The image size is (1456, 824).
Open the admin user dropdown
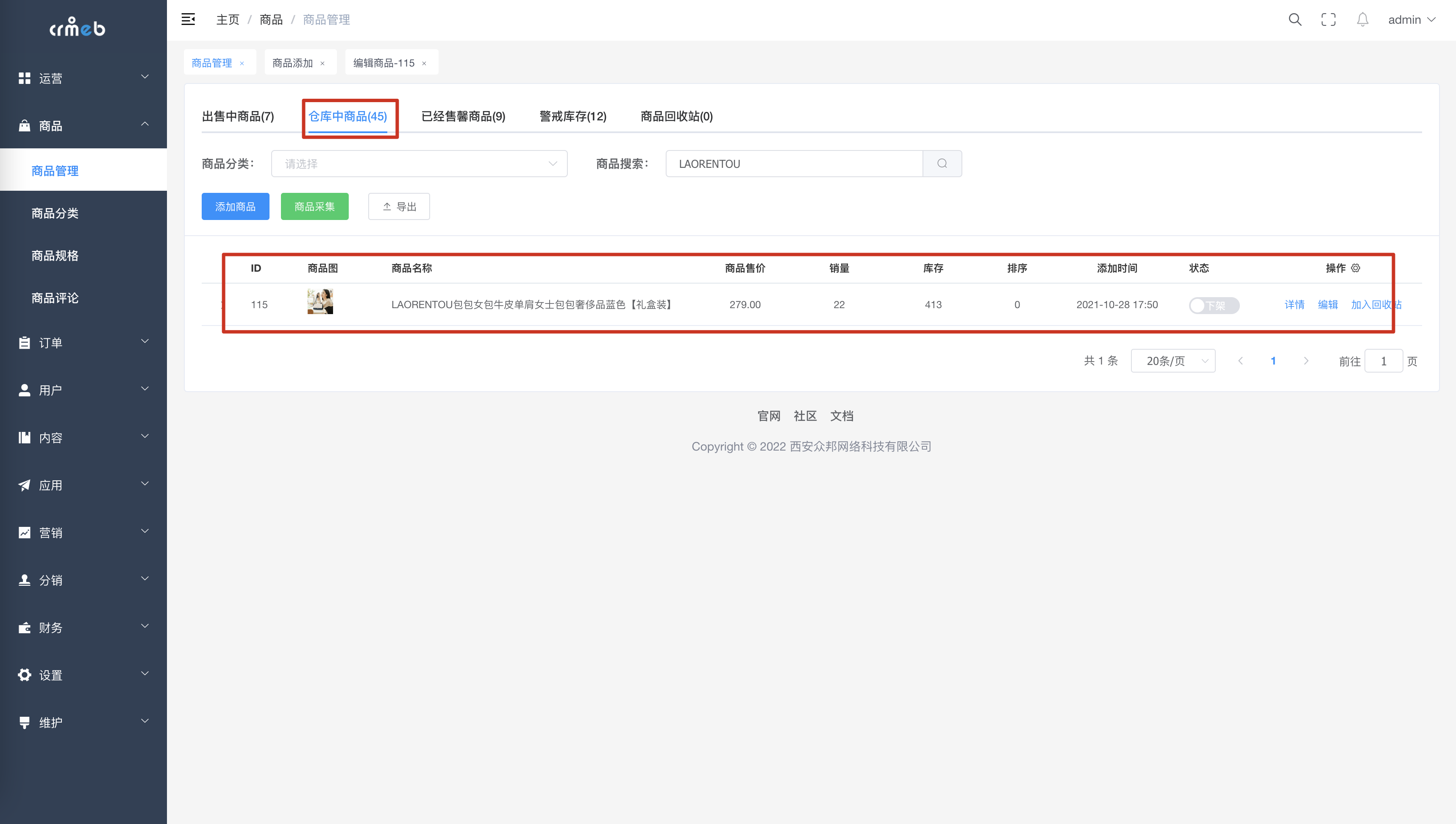[x=1412, y=20]
